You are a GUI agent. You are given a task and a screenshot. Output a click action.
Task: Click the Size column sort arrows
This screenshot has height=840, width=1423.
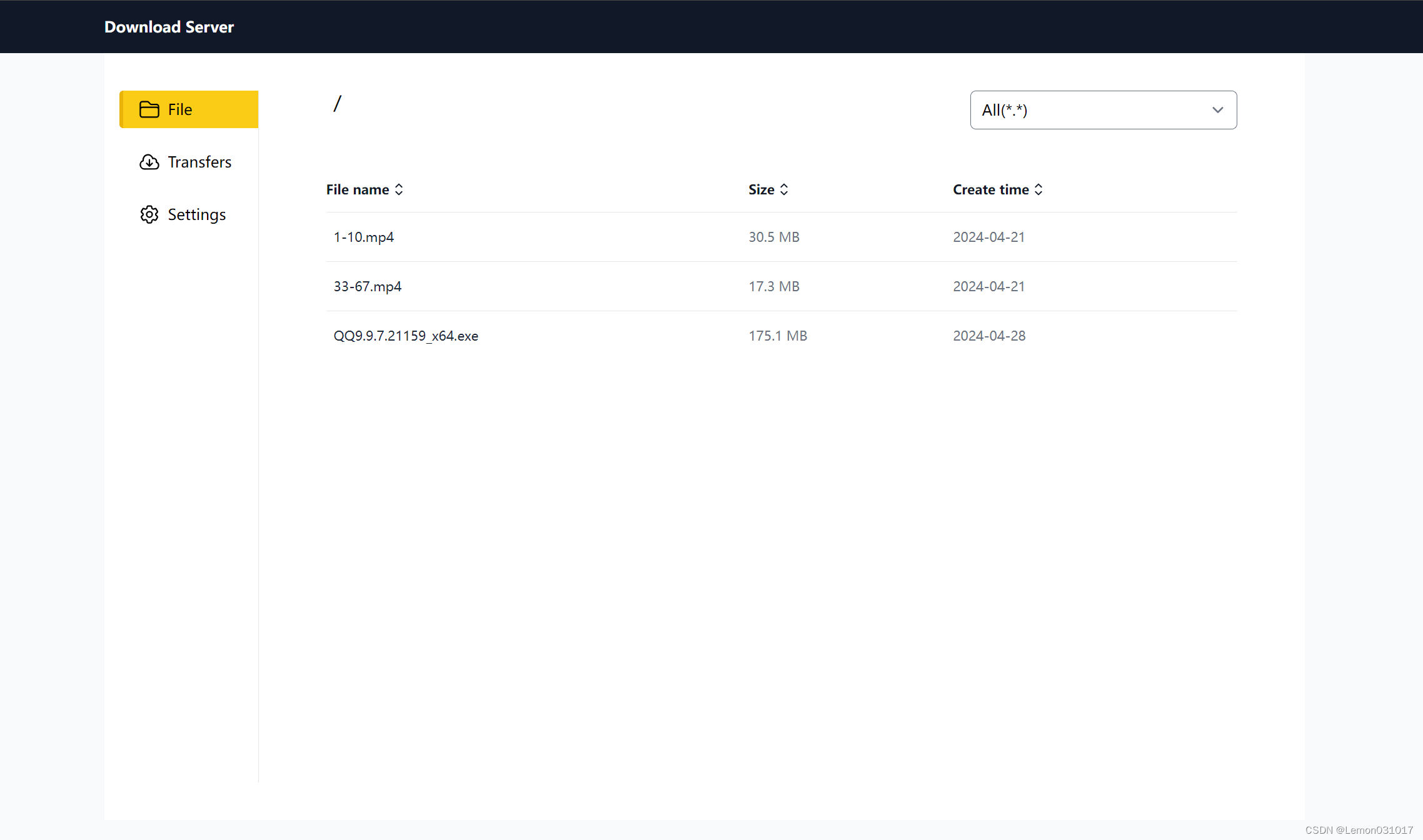point(784,189)
